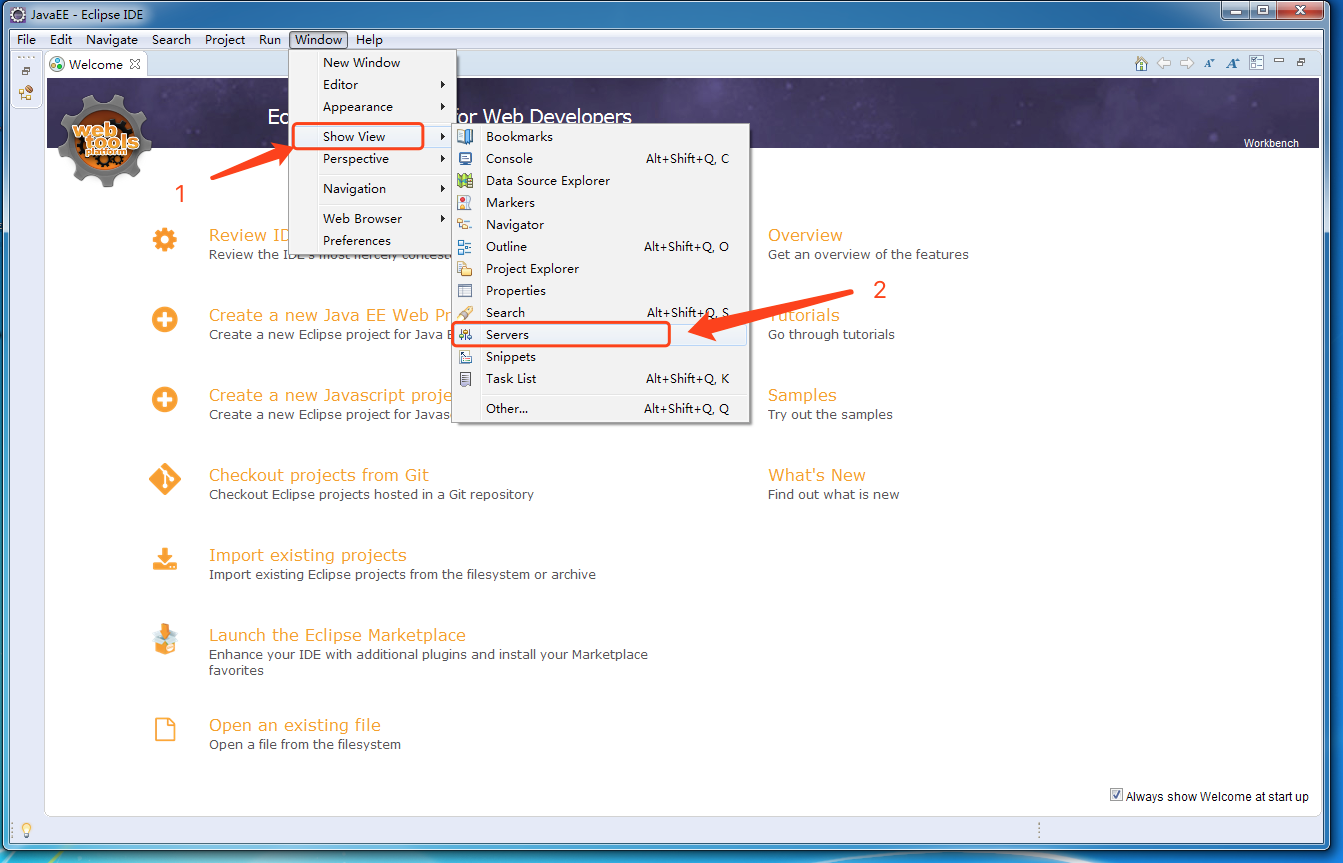
Task: Expand the Appearance submenu arrow
Action: 443,107
